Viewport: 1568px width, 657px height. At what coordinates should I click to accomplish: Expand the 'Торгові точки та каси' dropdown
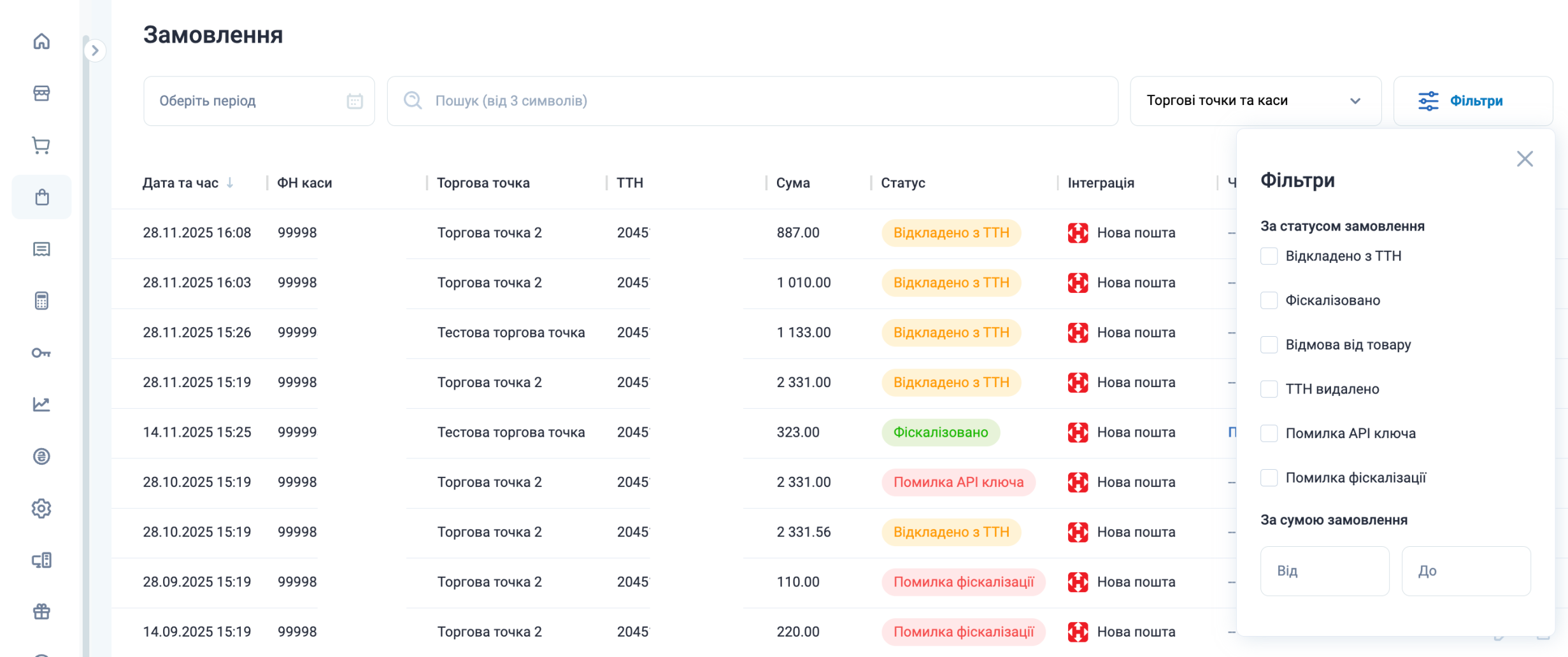pos(1255,101)
